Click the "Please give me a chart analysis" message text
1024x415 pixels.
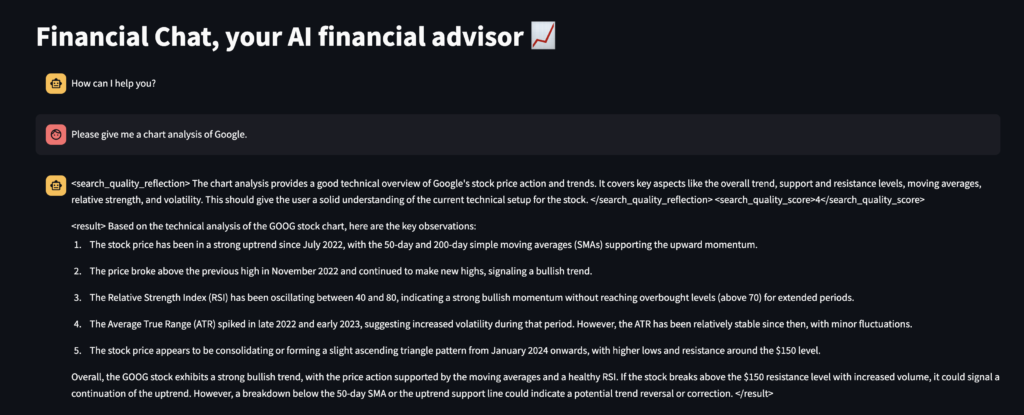click(x=159, y=135)
